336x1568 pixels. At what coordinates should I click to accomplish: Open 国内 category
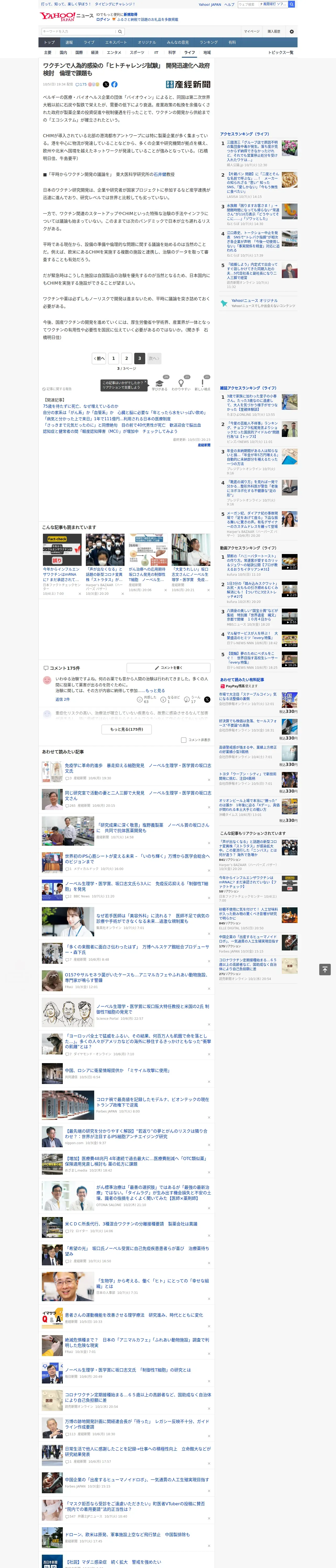(63, 52)
